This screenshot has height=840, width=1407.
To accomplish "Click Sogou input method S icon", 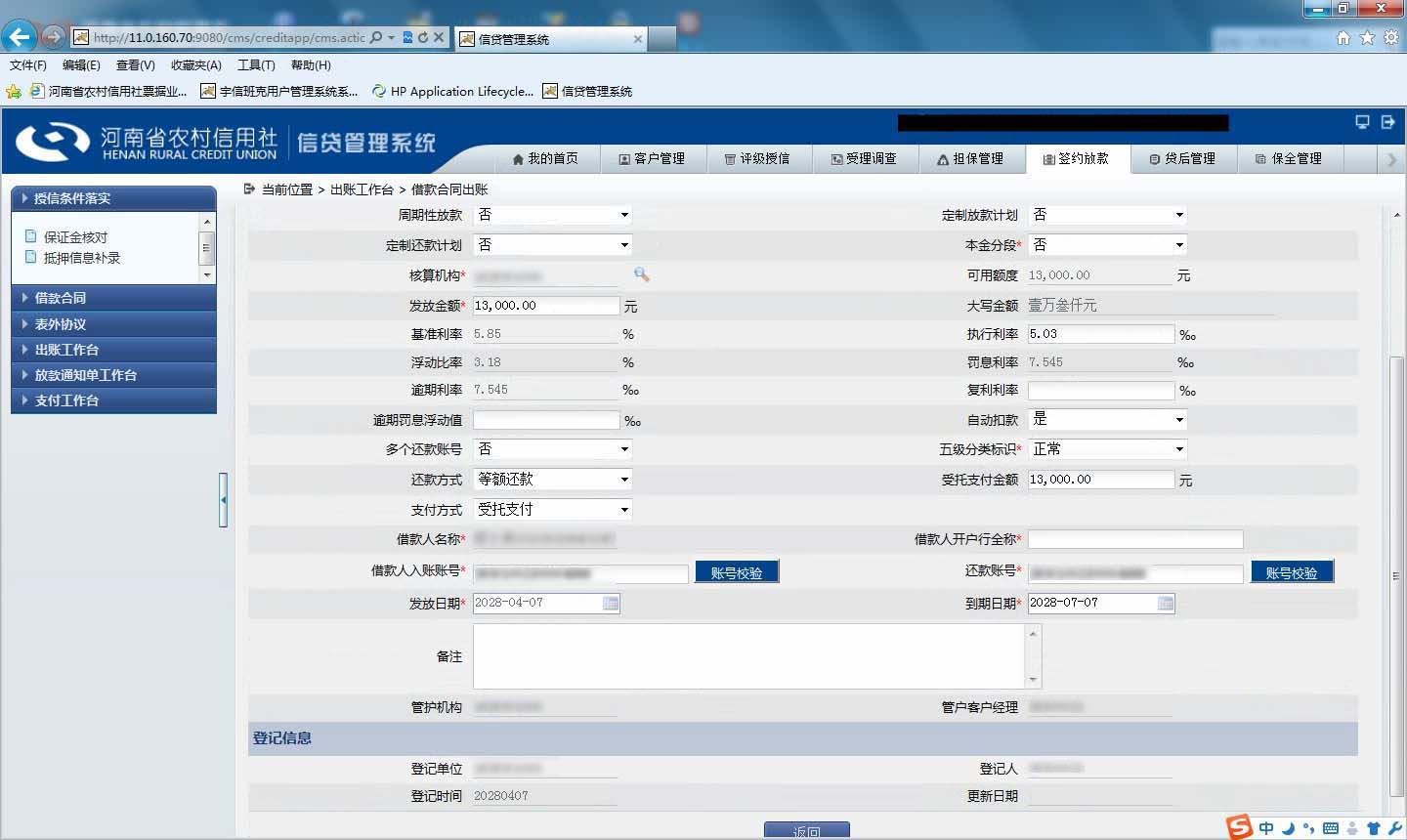I will tap(1239, 826).
